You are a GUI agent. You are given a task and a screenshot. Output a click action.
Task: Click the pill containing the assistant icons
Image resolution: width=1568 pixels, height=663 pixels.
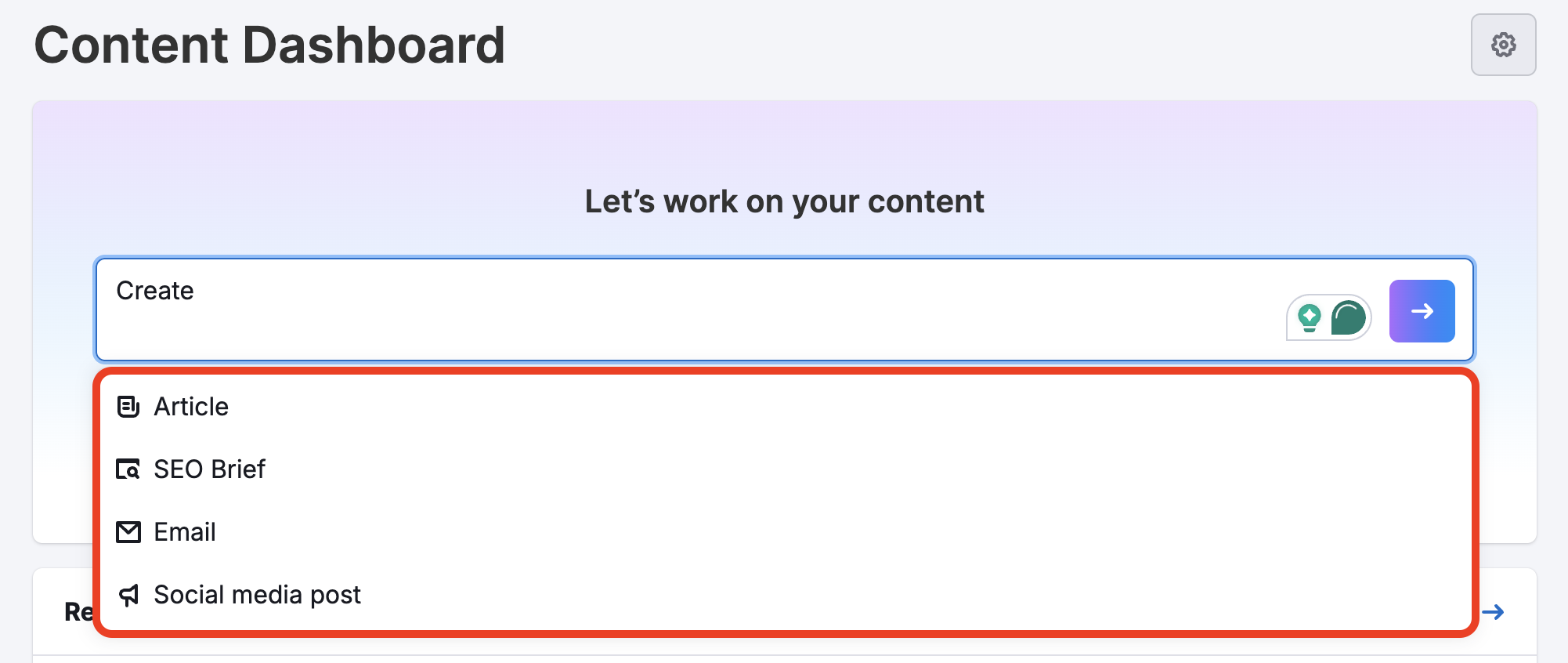tap(1328, 317)
